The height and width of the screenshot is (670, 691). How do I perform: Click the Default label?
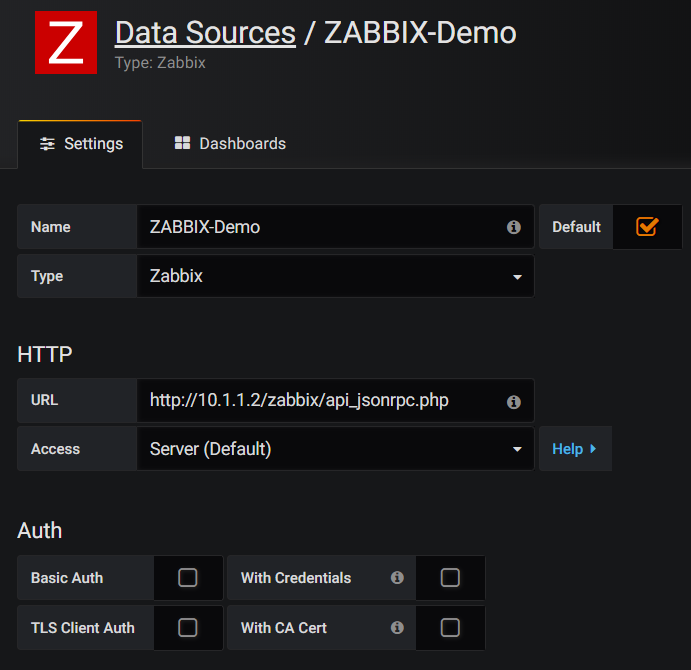576,227
